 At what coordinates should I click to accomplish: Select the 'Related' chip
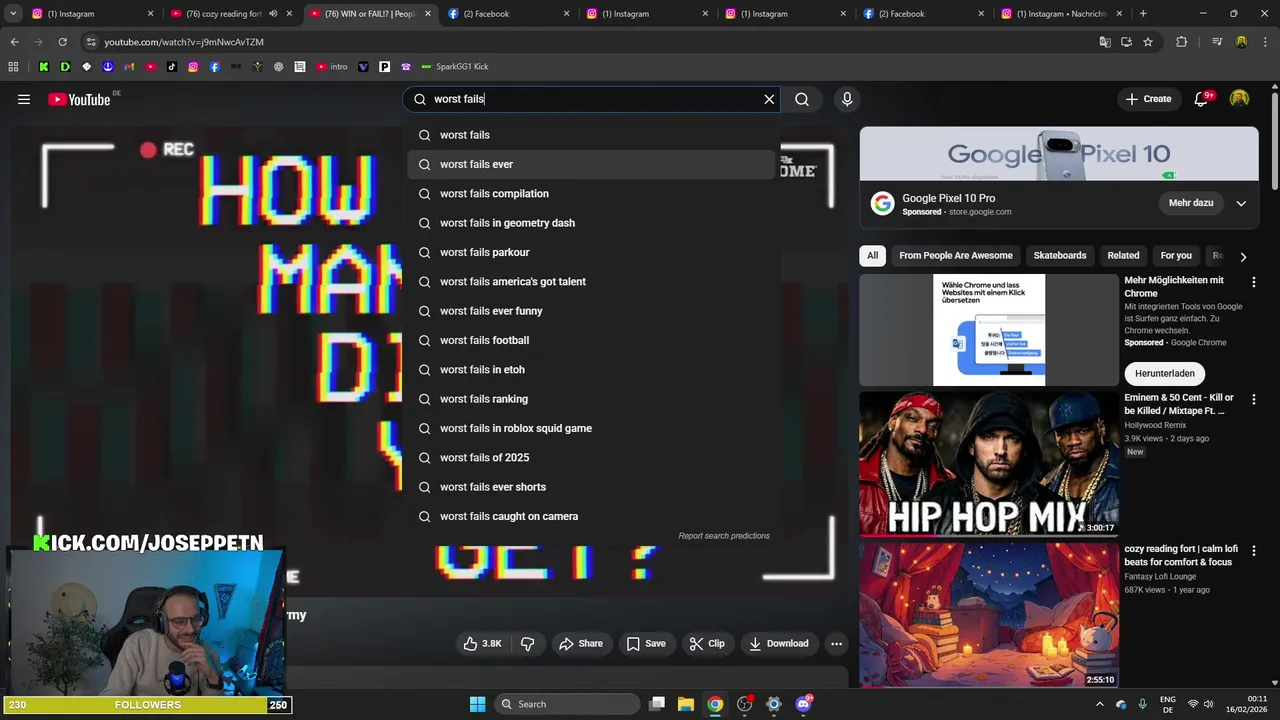[x=1123, y=256]
